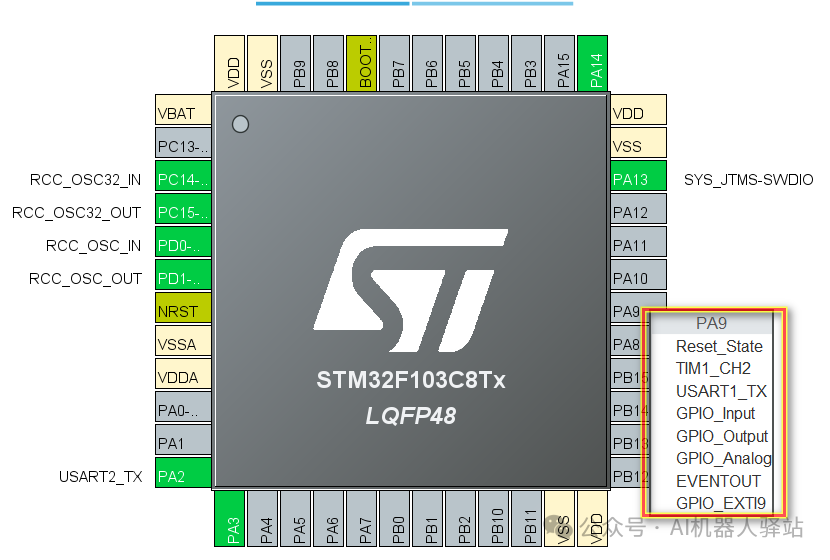Click pin PB9
This screenshot has width=830, height=560.
295,64
